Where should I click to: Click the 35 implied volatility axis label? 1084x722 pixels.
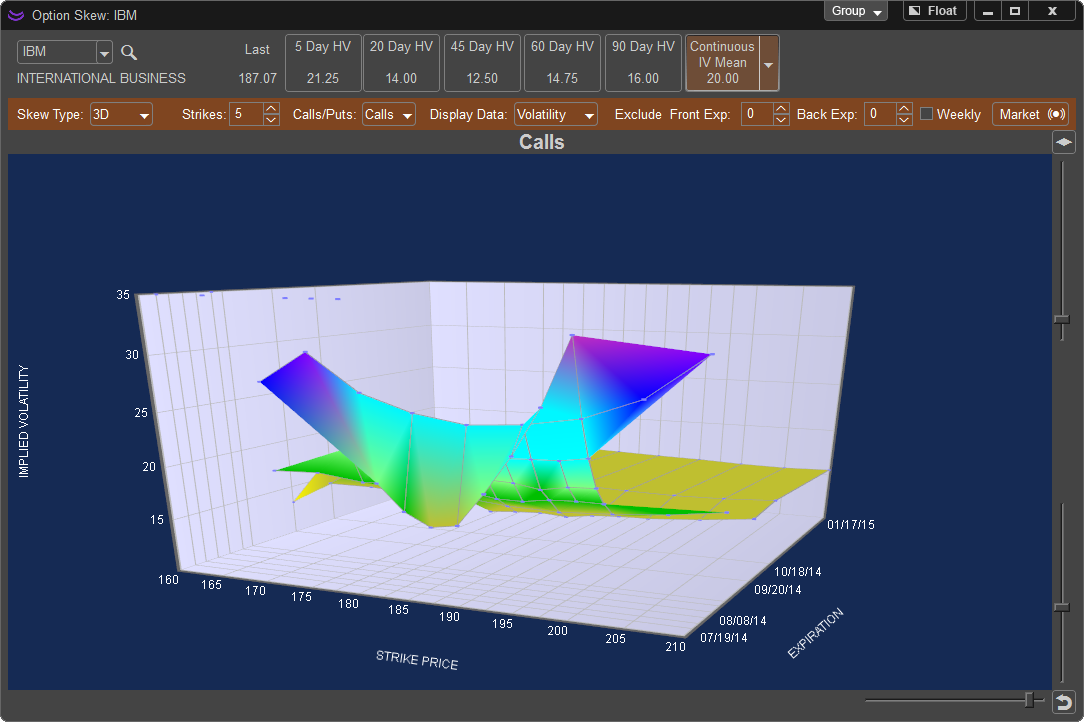point(123,295)
